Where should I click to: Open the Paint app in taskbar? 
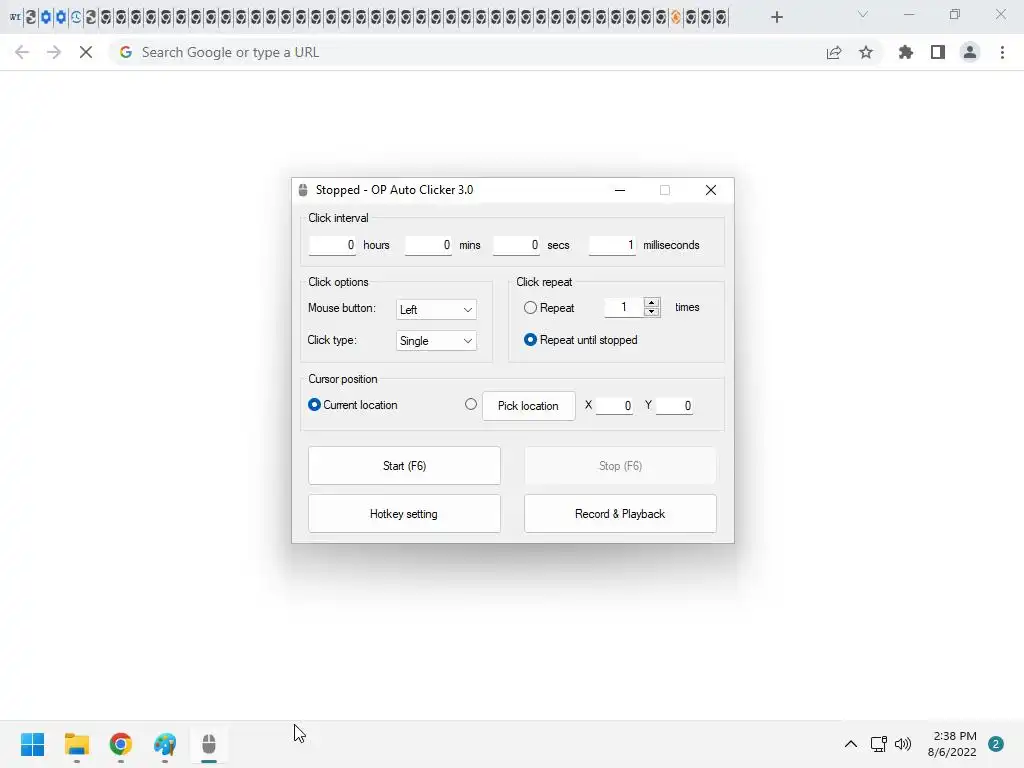click(x=165, y=744)
